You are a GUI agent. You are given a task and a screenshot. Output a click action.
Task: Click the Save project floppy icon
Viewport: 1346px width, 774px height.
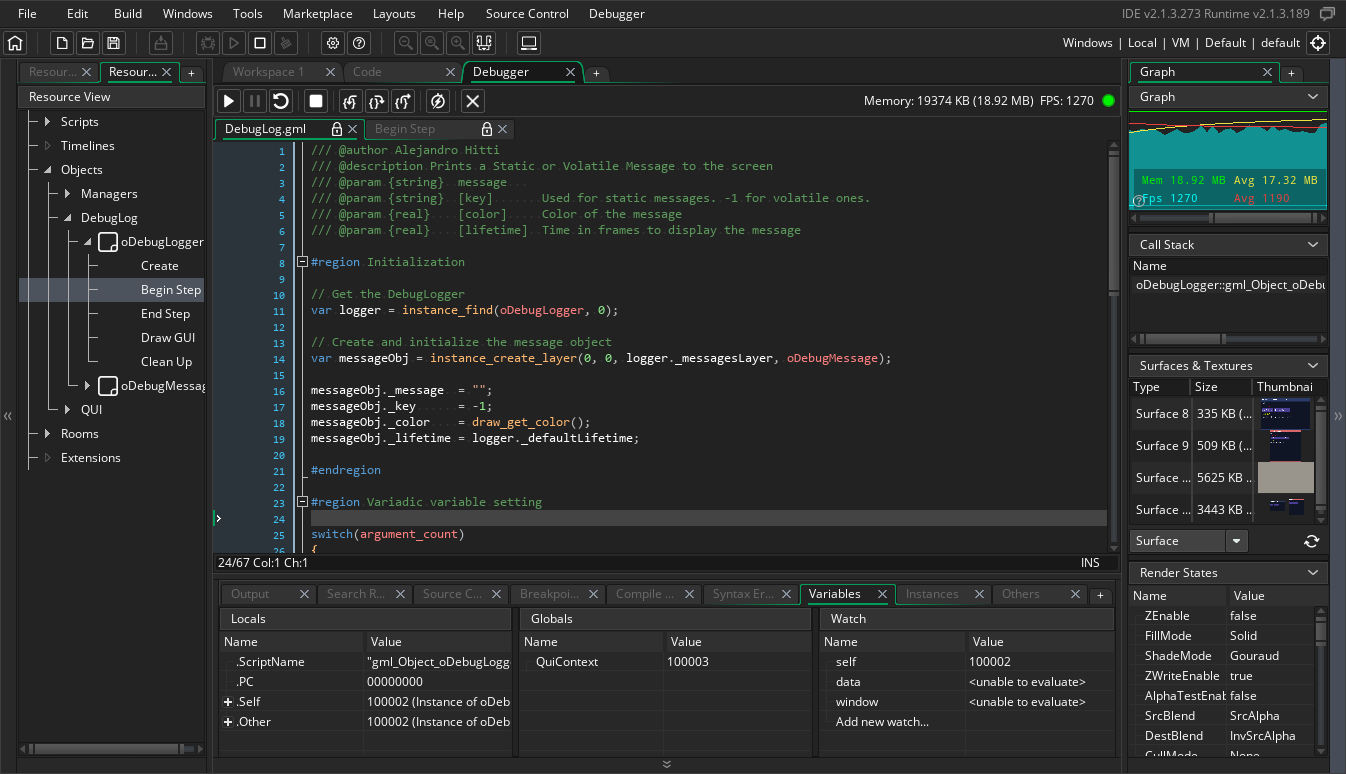tap(113, 43)
